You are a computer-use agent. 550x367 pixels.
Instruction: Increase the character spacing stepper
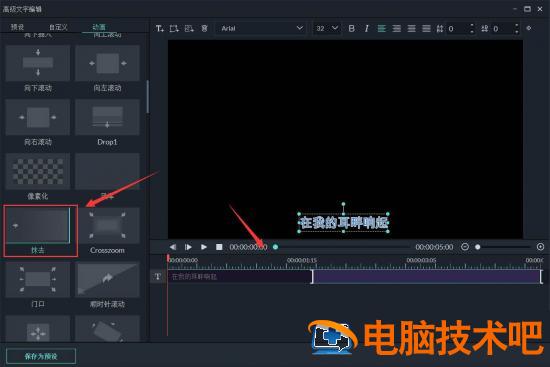[472, 26]
